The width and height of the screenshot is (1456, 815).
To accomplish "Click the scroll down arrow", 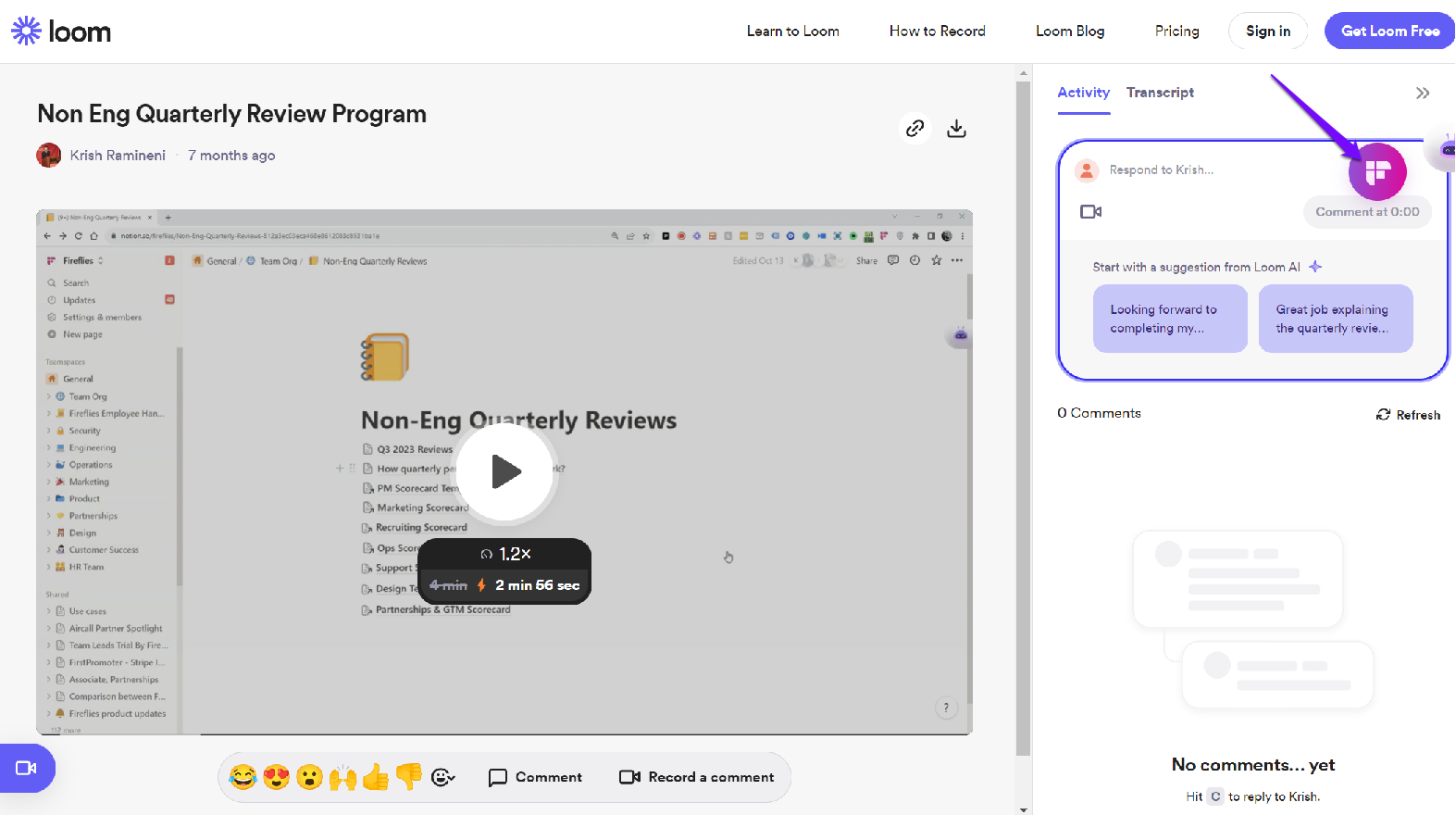I will click(x=1023, y=809).
